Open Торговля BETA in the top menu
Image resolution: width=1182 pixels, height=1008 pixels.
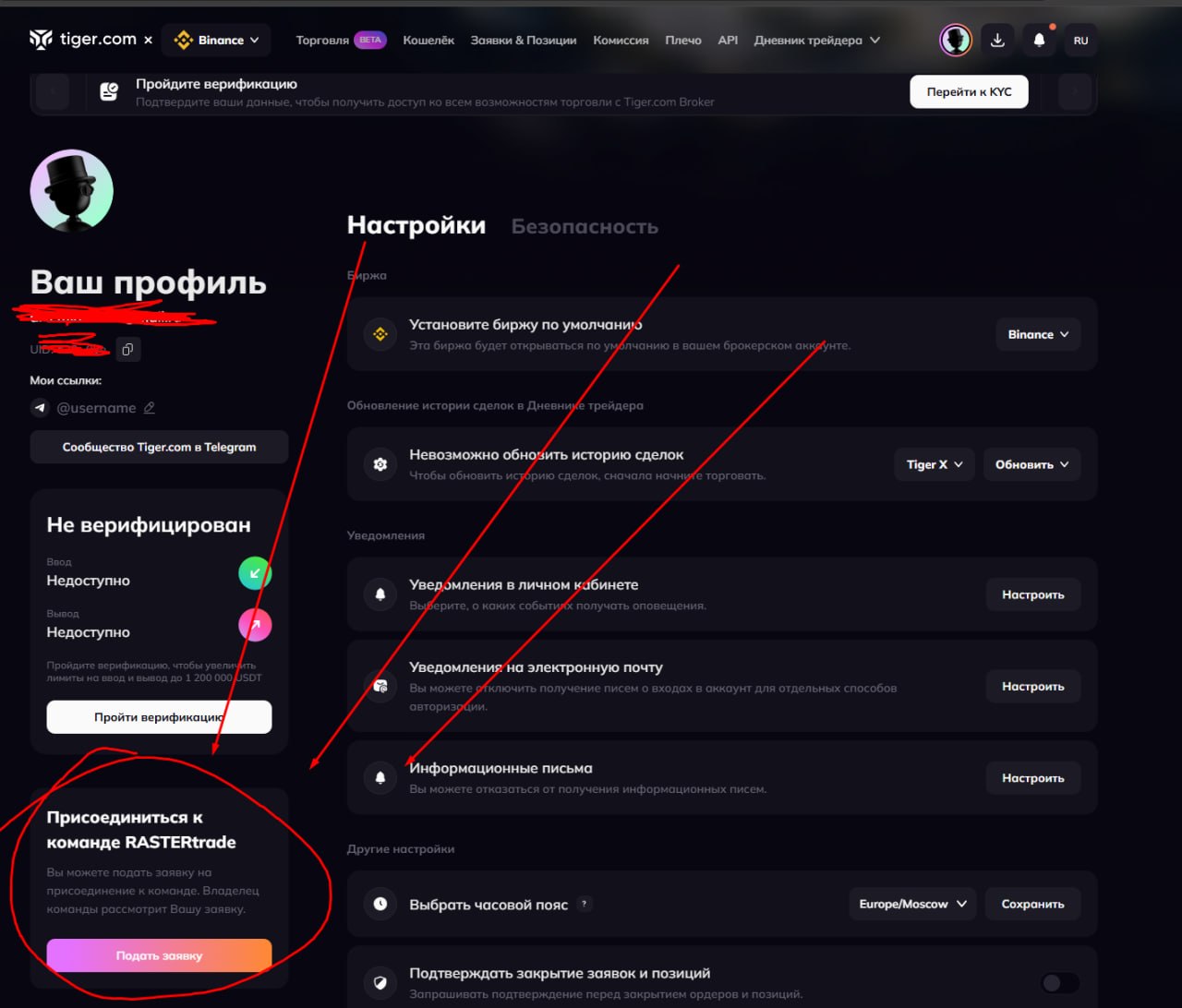click(340, 41)
